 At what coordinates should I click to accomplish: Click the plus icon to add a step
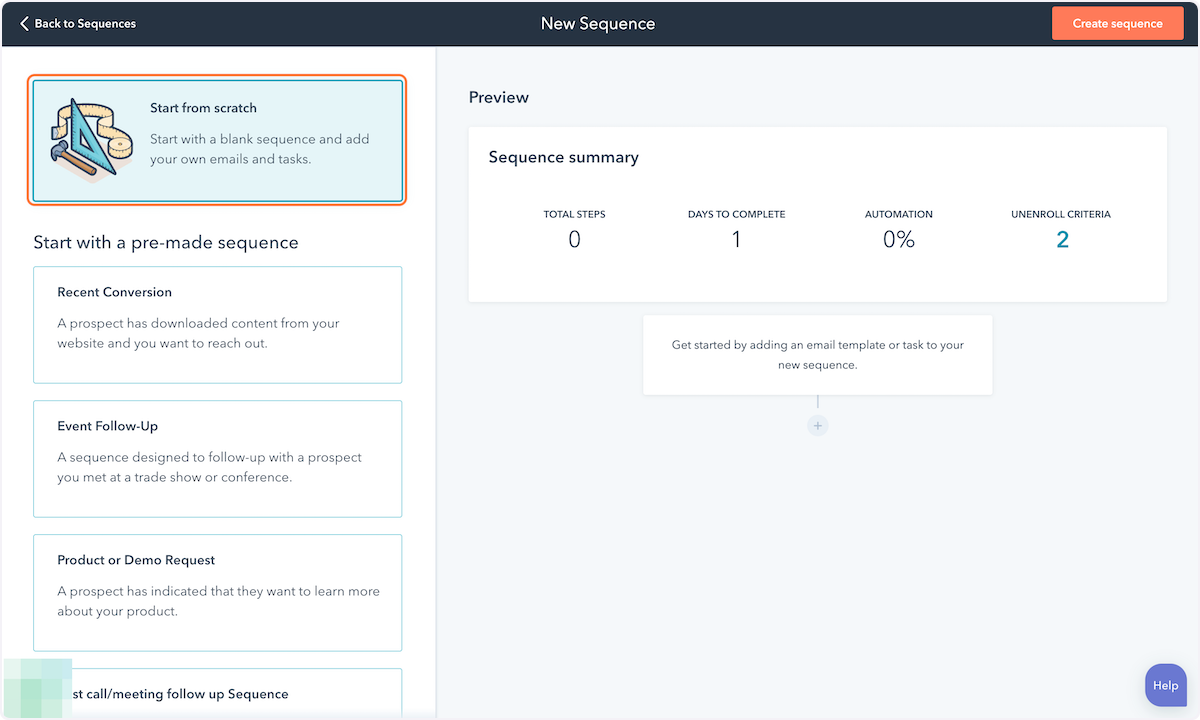point(818,425)
